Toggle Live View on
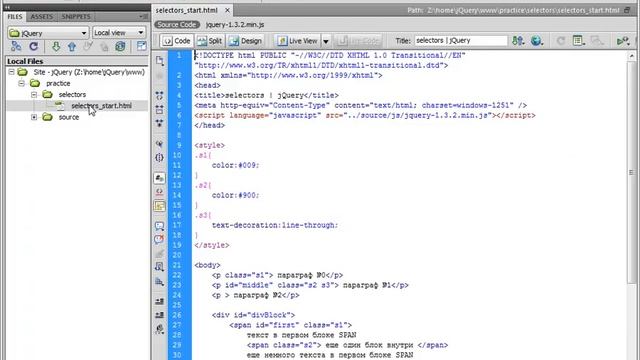Image resolution: width=640 pixels, height=360 pixels. tap(297, 41)
